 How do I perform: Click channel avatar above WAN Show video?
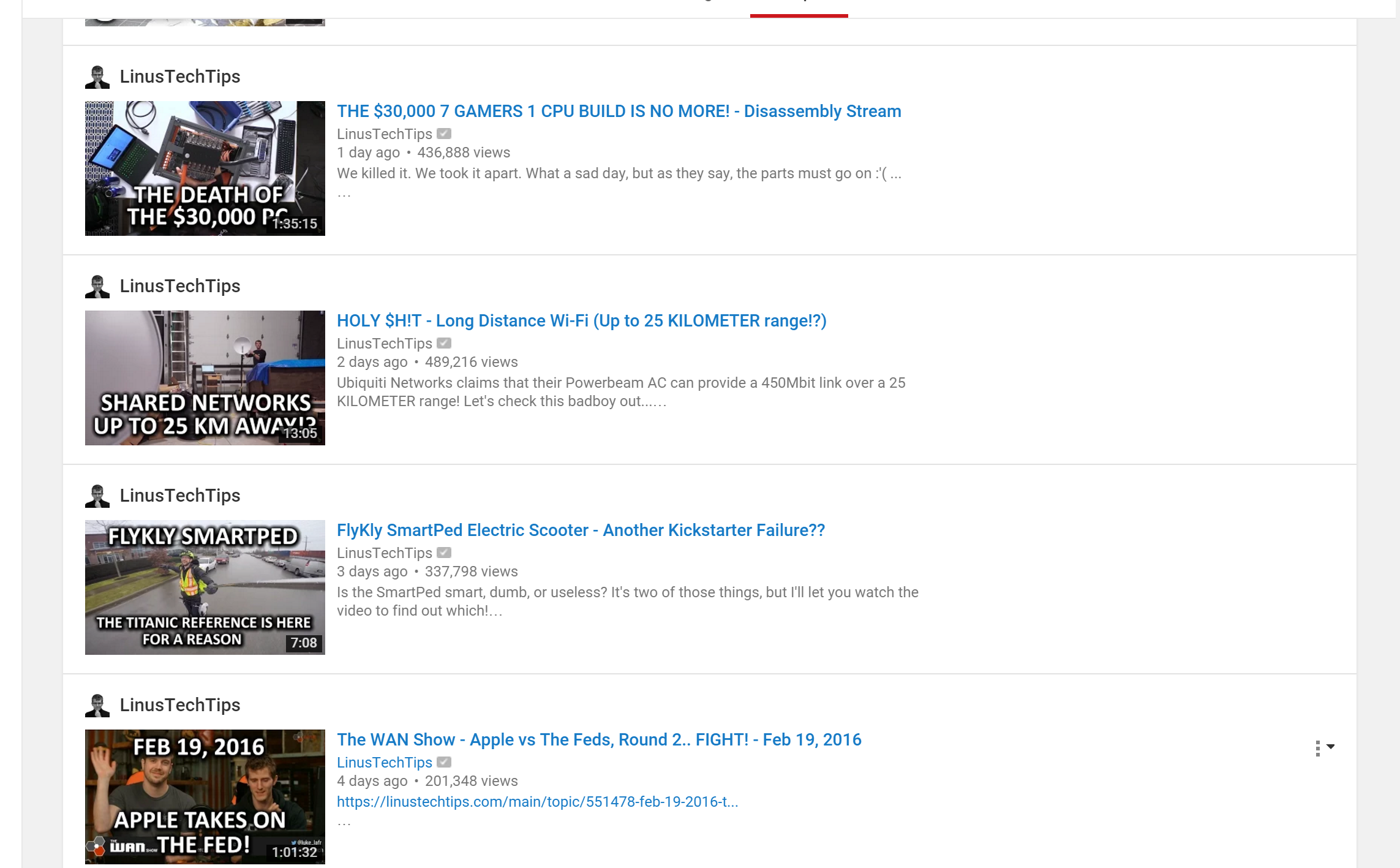pos(97,706)
